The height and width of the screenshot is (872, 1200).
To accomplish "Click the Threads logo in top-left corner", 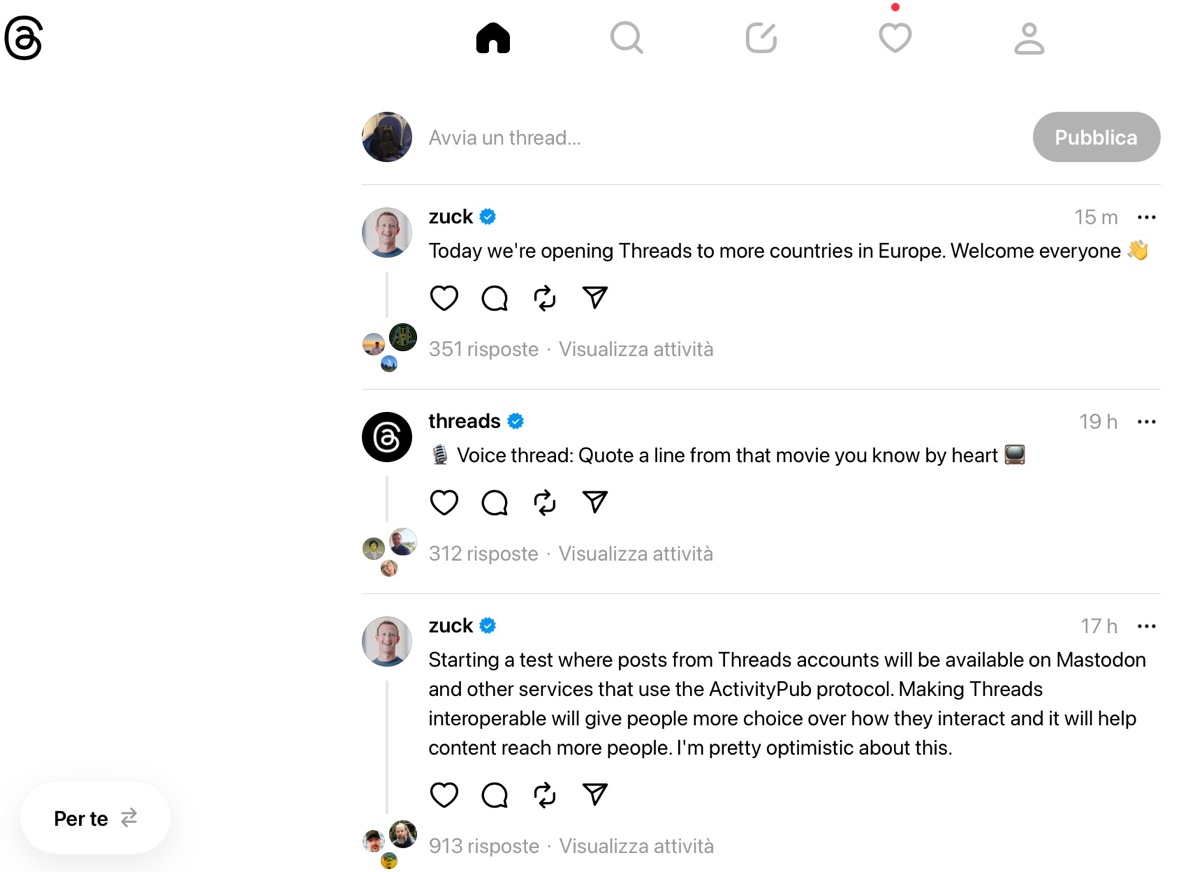I will 23,39.
